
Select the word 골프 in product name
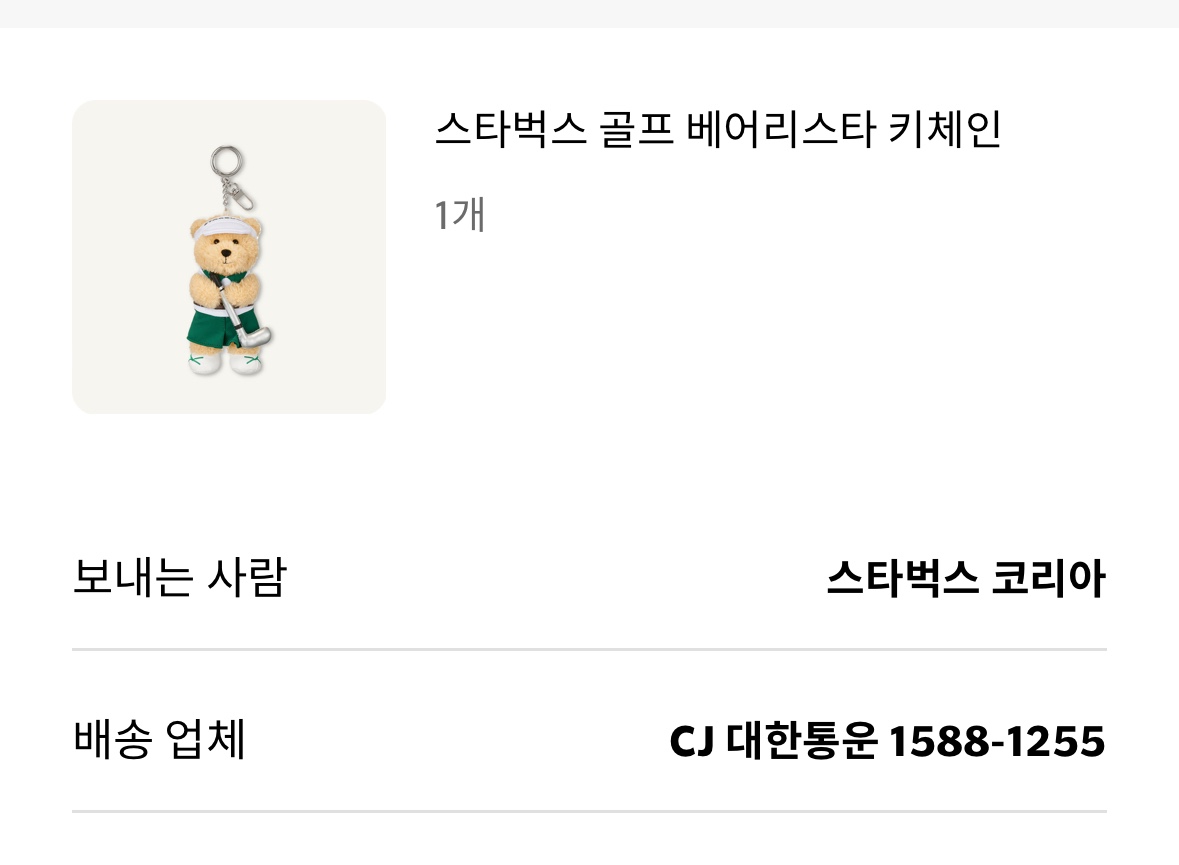click(x=636, y=129)
